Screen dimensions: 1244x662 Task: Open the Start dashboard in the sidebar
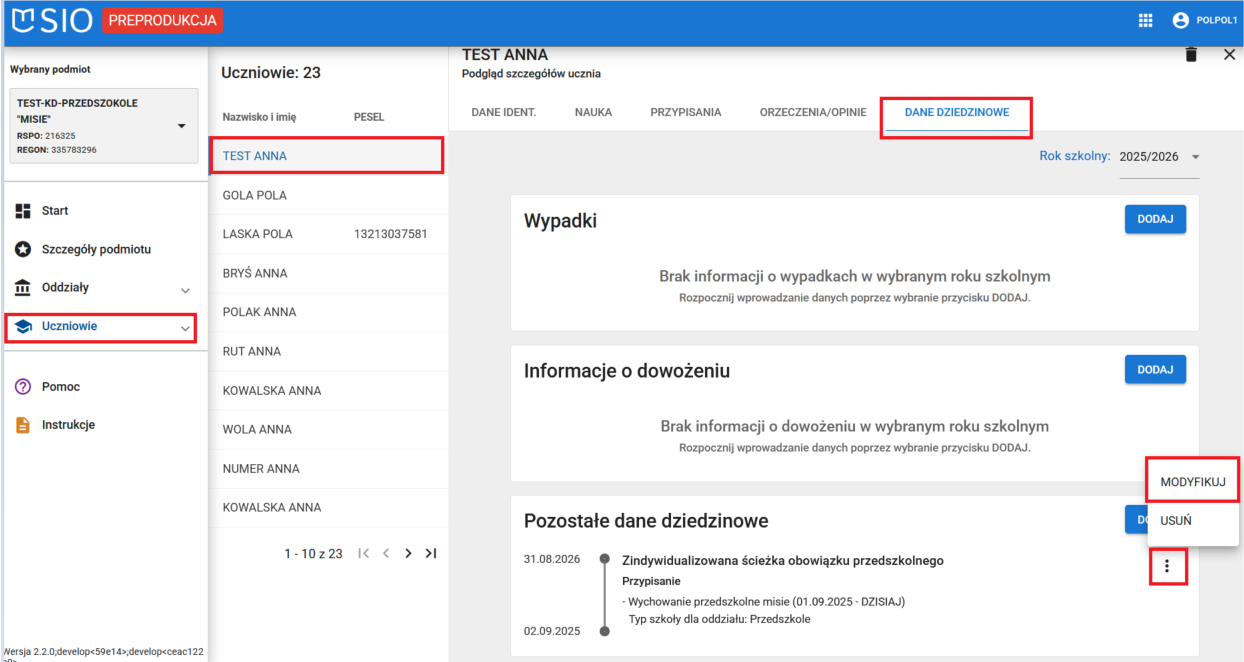(x=55, y=211)
